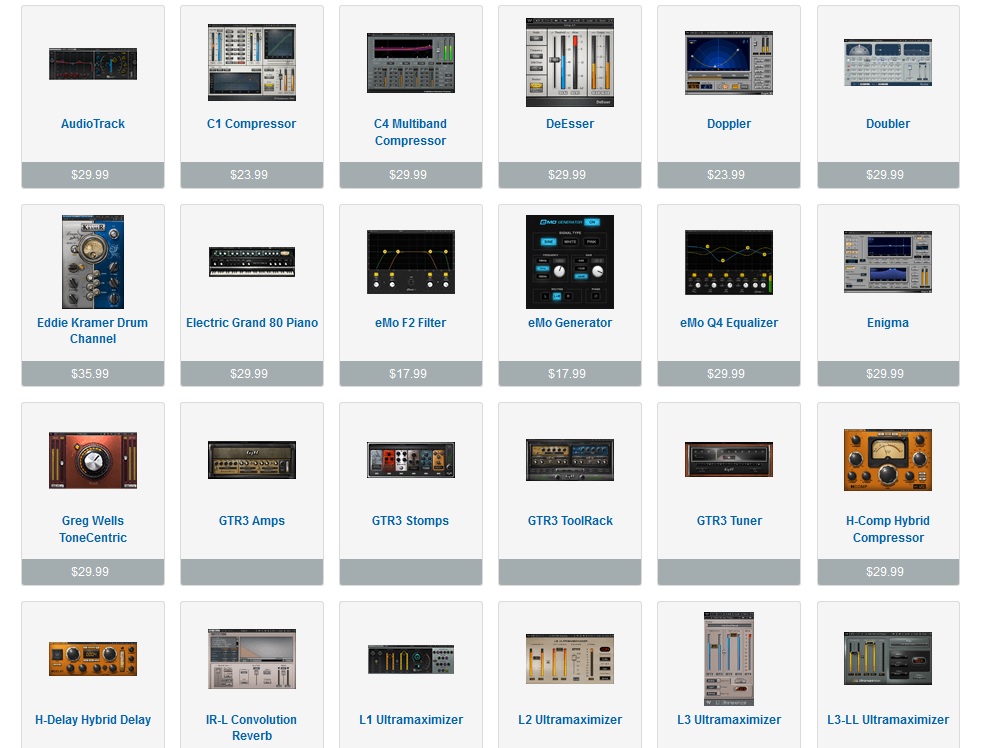
Task: Open the DeEsser plugin image
Action: [x=570, y=62]
